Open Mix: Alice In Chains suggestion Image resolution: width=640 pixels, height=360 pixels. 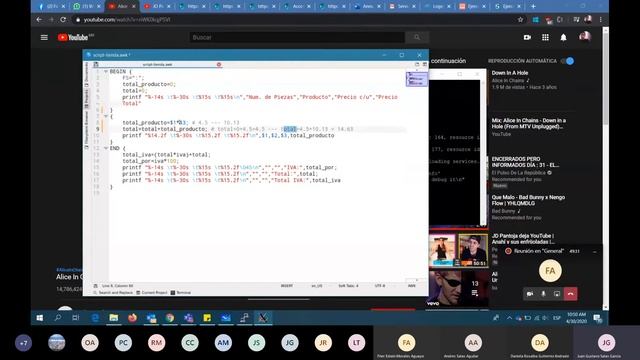pyautogui.click(x=529, y=123)
